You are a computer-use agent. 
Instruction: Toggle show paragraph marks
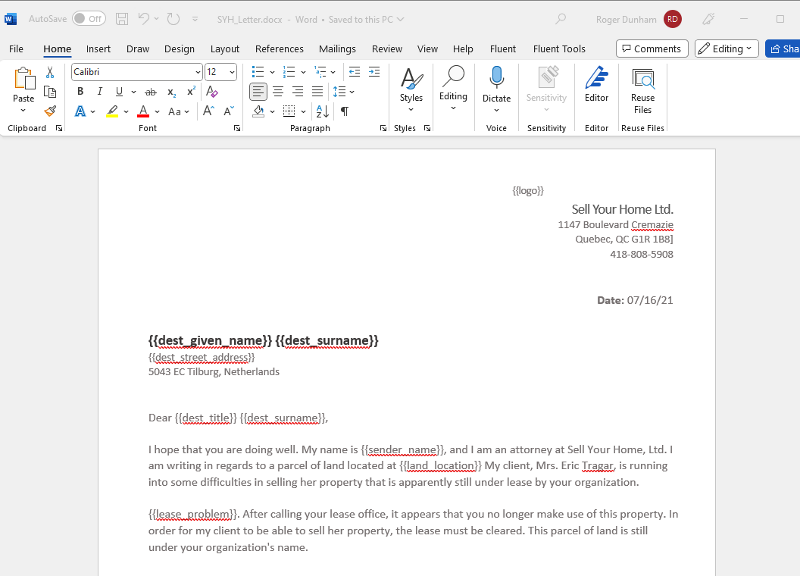tap(345, 111)
